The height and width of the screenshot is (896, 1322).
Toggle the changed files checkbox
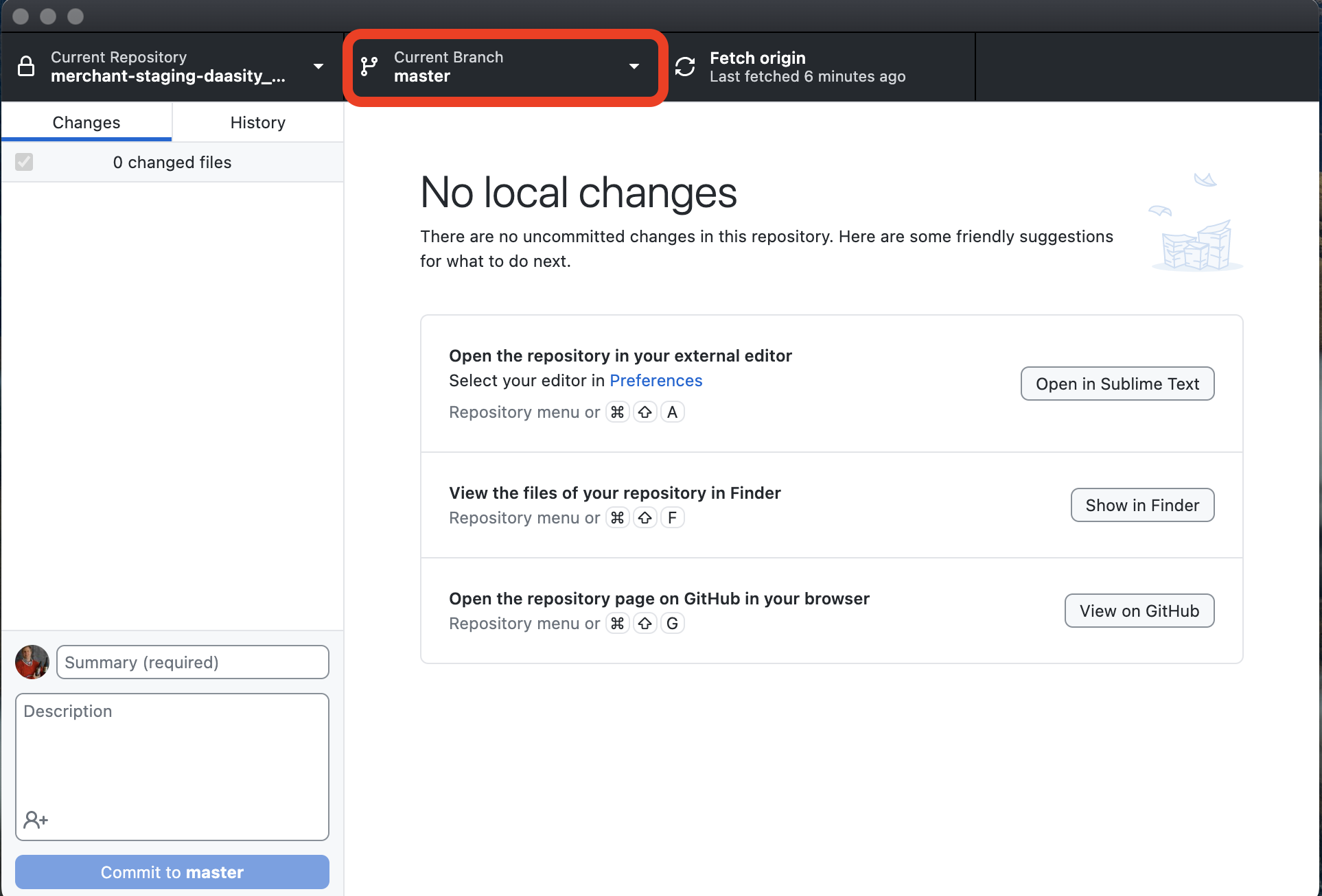(x=24, y=162)
